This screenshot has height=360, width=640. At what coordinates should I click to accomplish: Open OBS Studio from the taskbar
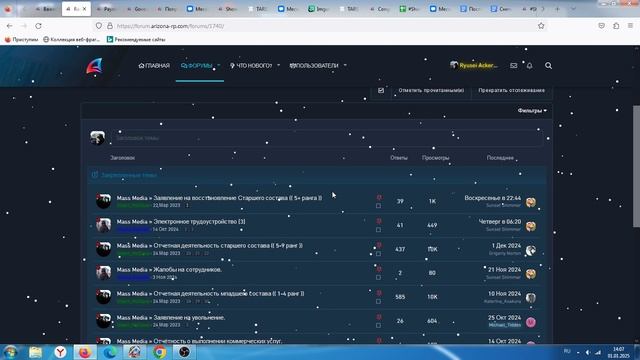pyautogui.click(x=184, y=352)
